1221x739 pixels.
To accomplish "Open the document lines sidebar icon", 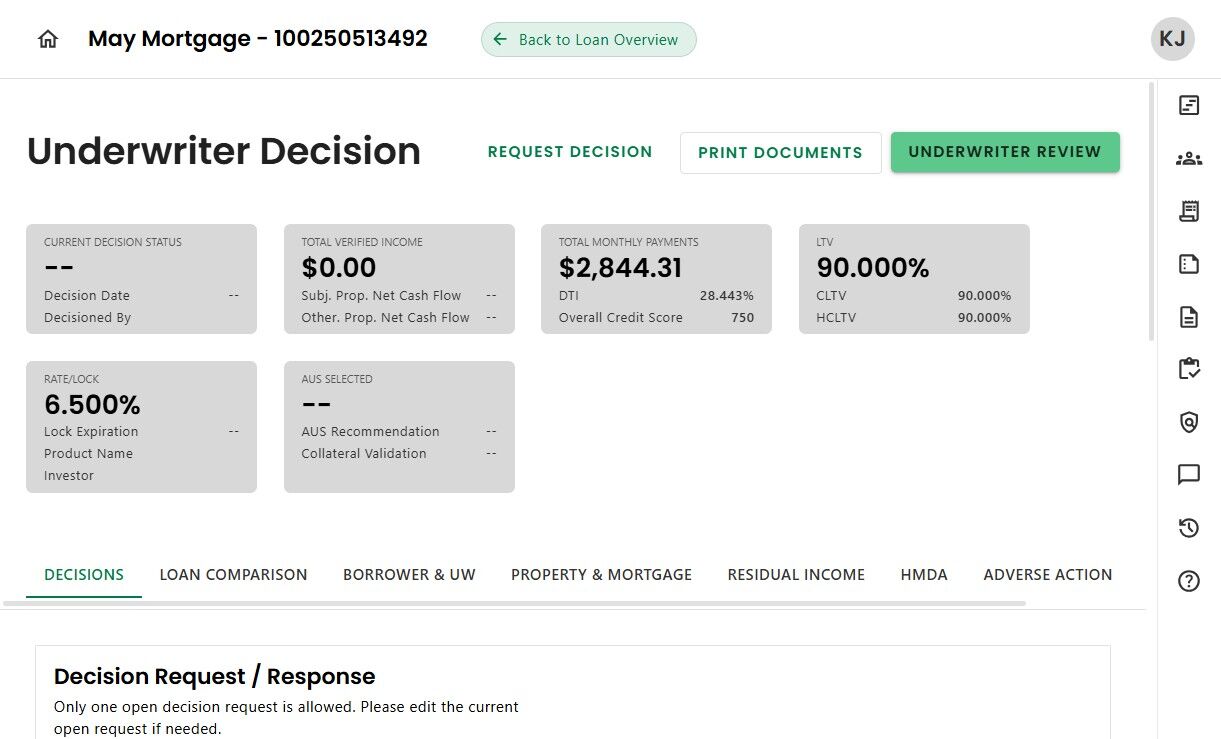I will 1189,318.
